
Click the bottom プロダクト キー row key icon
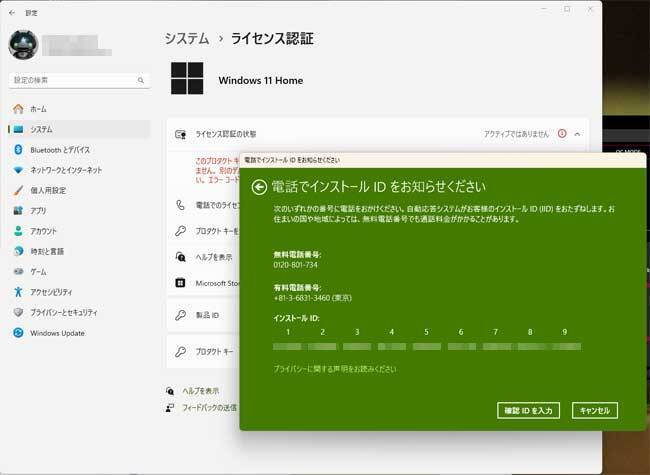(x=180, y=351)
